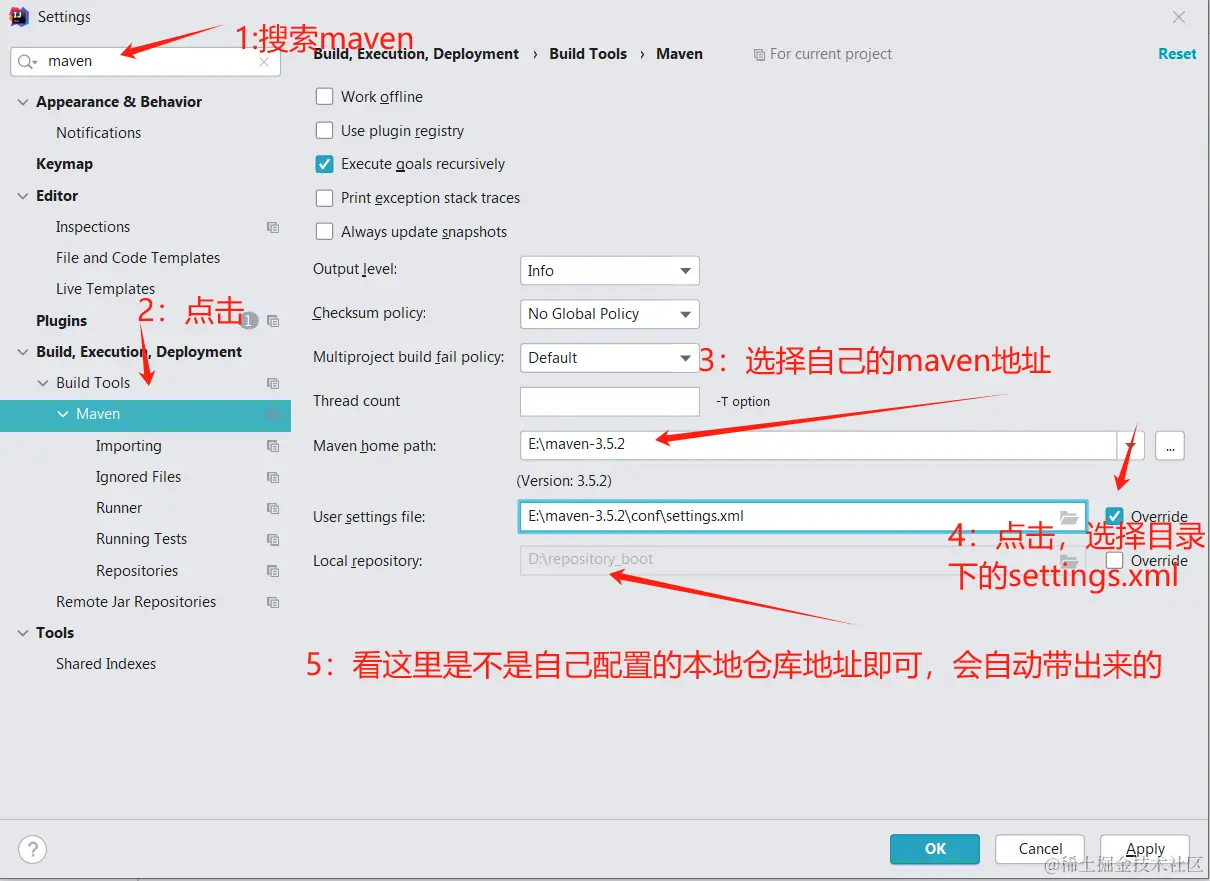Viewport: 1210px width, 881px height.
Task: Click the Maven home path text field
Action: pos(818,445)
